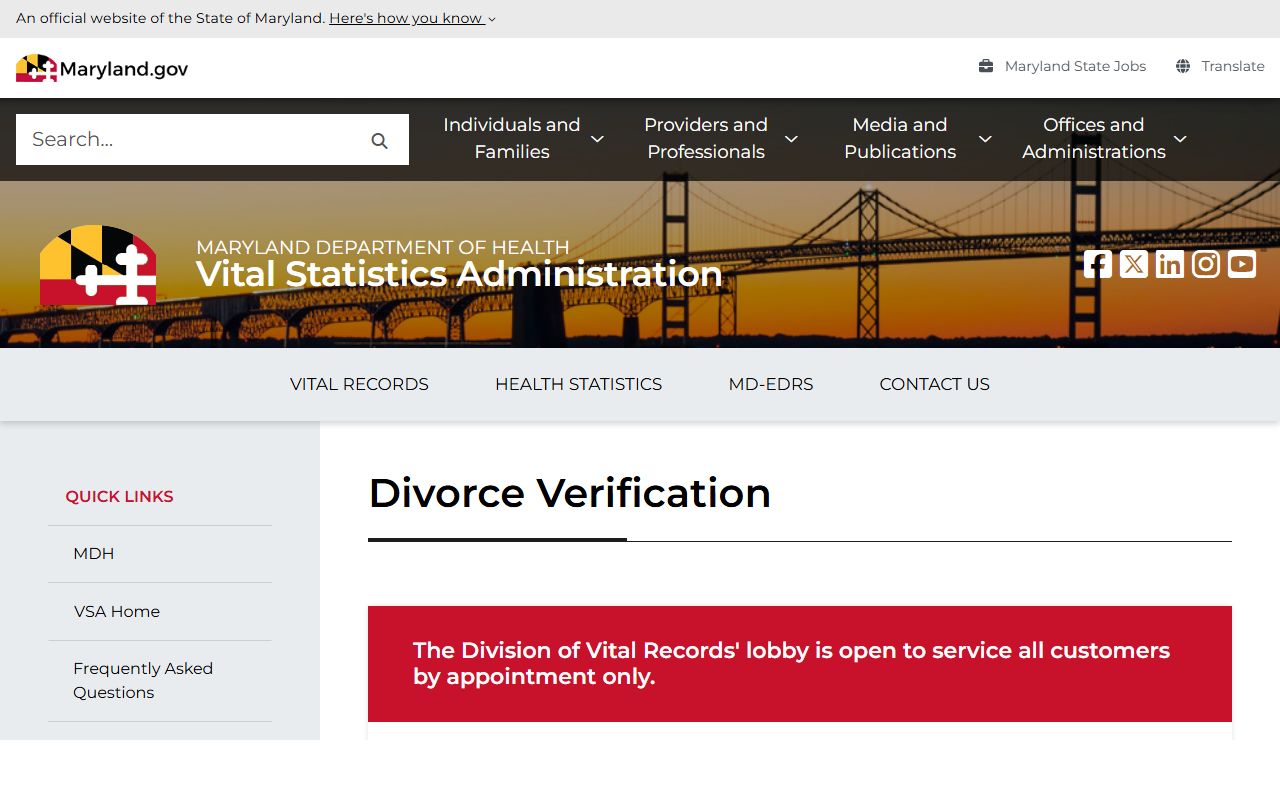This screenshot has height=800, width=1280.
Task: Expand the Media and Publications chevron
Action: (985, 139)
